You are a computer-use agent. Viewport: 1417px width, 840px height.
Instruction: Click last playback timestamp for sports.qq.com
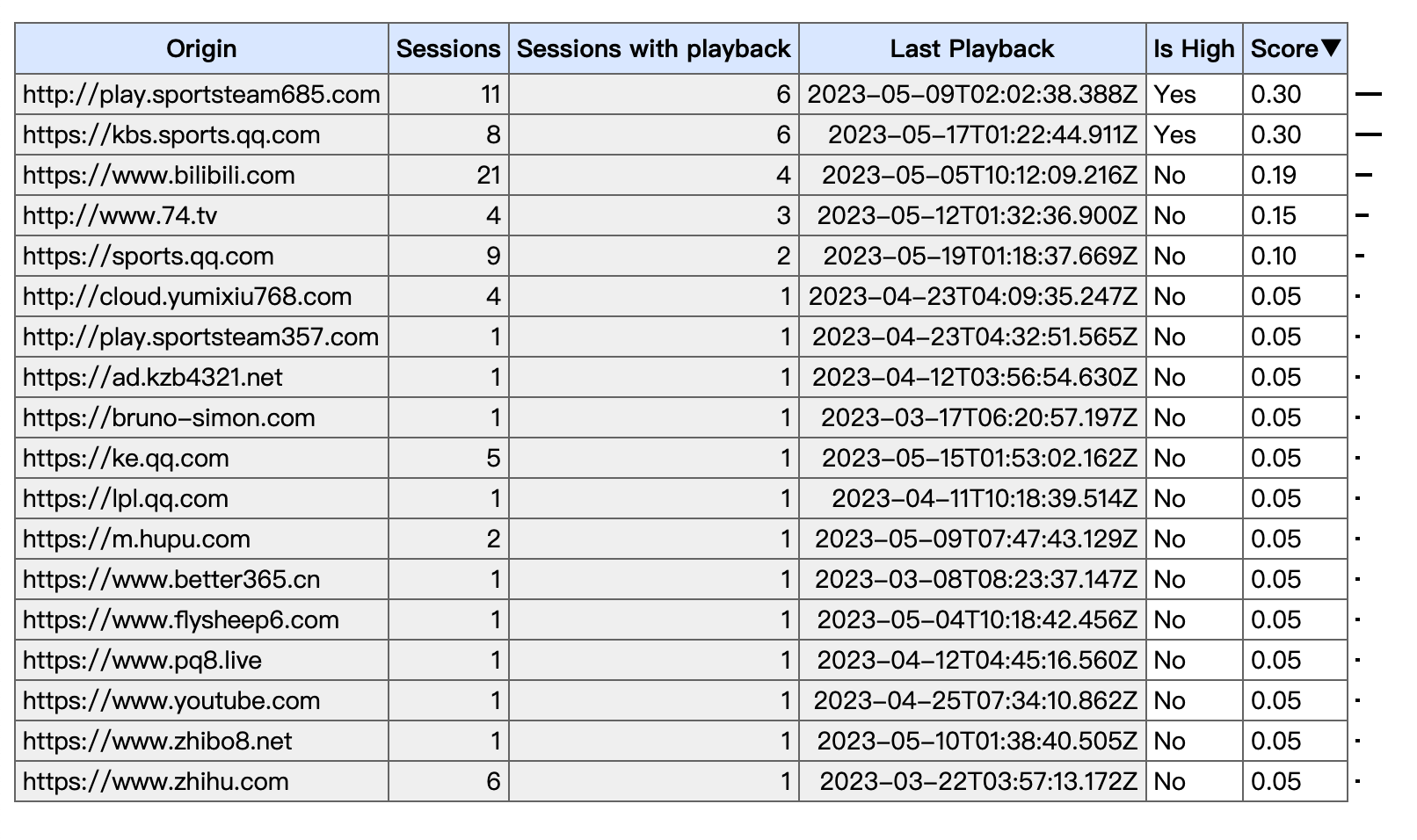(x=979, y=257)
